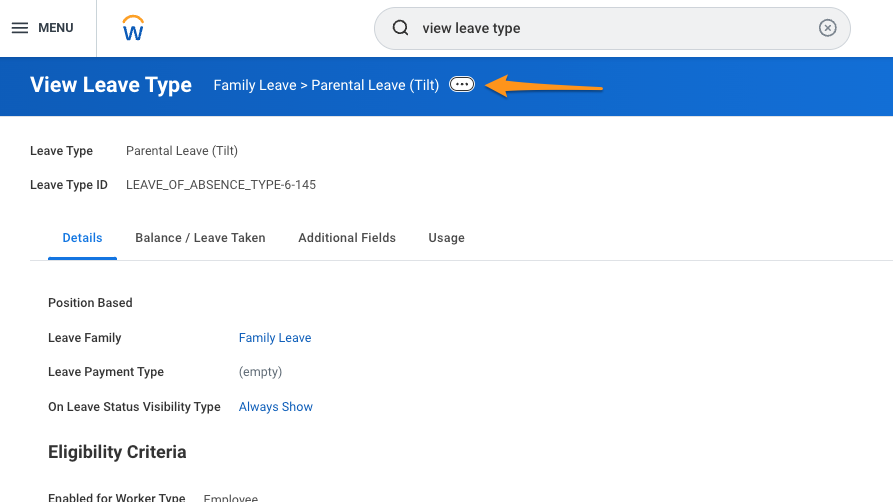This screenshot has width=893, height=502.
Task: Click the View Leave Type page title
Action: tap(111, 85)
